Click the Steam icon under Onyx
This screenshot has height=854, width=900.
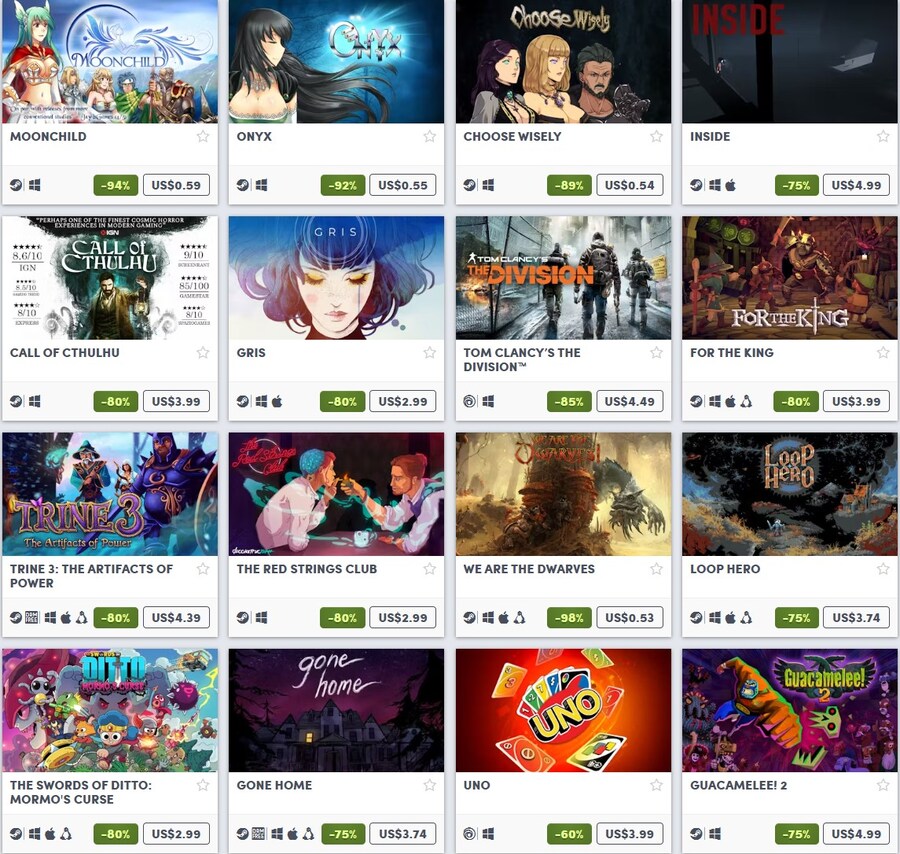click(x=243, y=185)
